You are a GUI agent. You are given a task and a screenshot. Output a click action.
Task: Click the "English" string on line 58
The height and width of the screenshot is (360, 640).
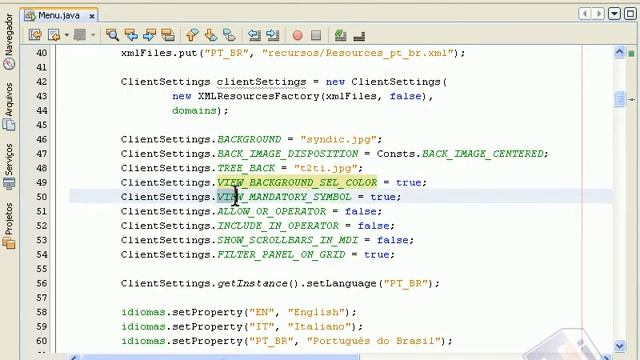(x=316, y=312)
